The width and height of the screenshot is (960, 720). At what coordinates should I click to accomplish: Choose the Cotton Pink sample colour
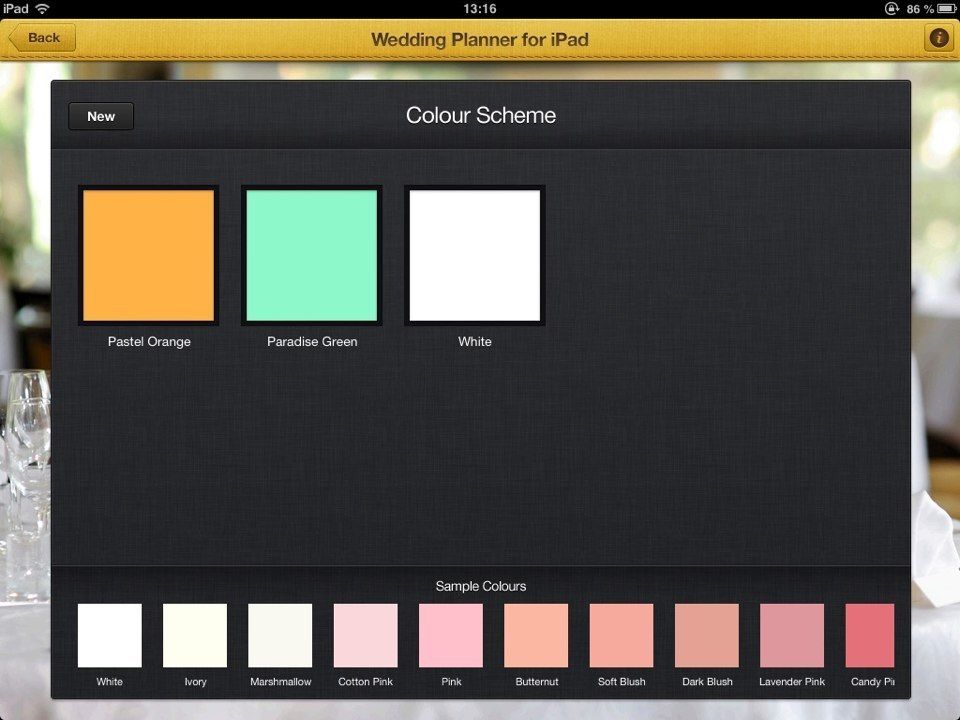pyautogui.click(x=366, y=635)
